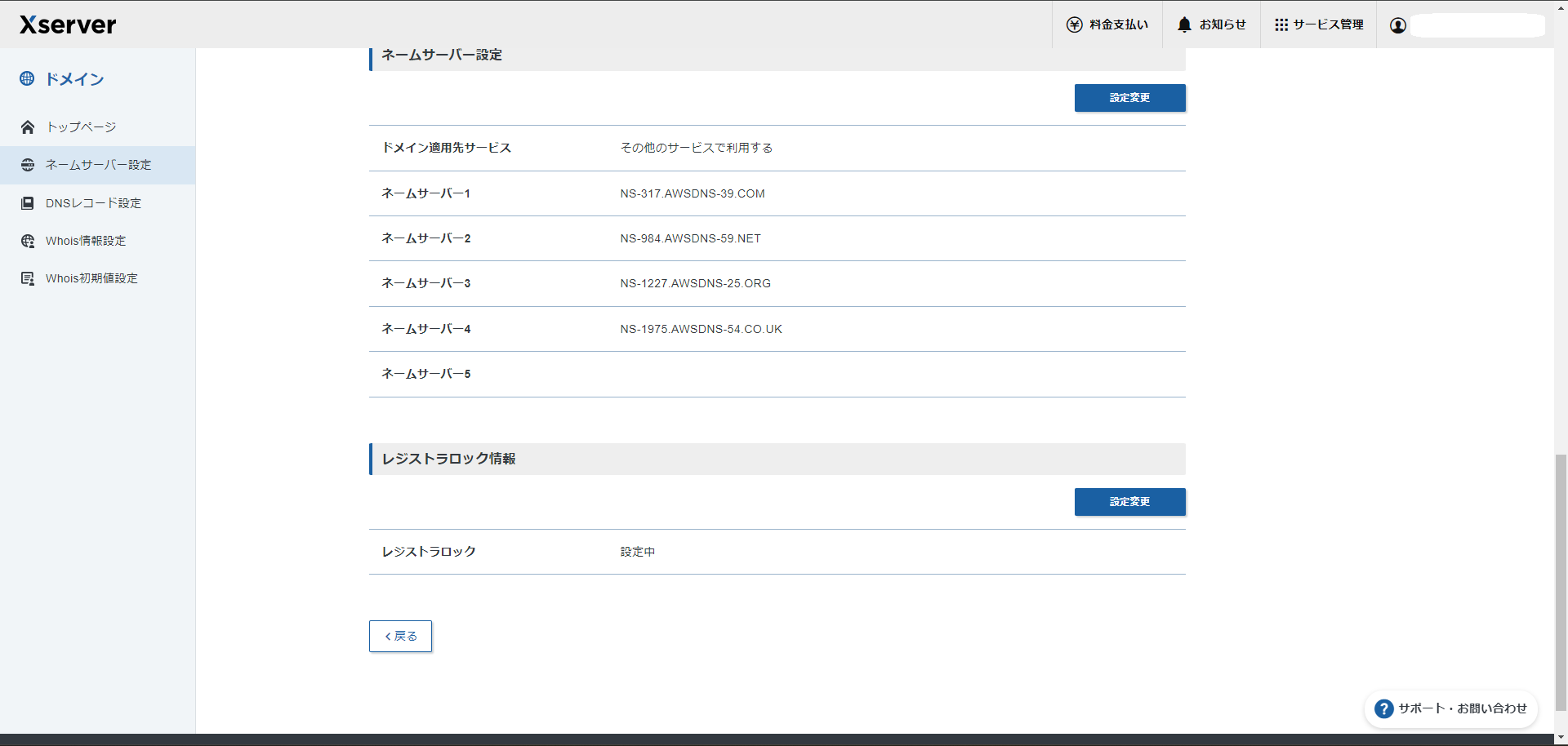Click the ドメイン適用先サービス label

tap(447, 148)
